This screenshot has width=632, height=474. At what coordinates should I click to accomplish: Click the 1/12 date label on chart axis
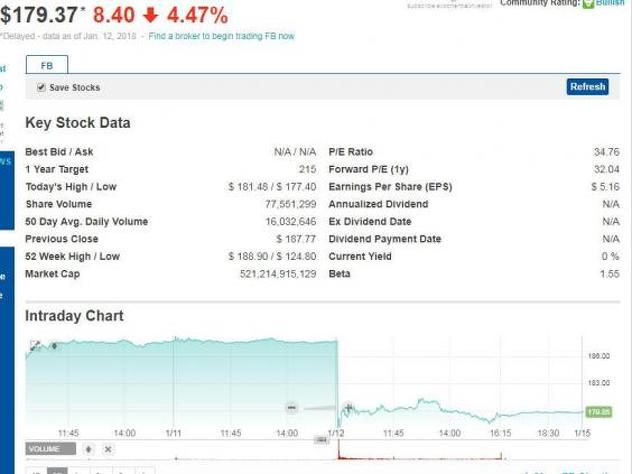(336, 433)
